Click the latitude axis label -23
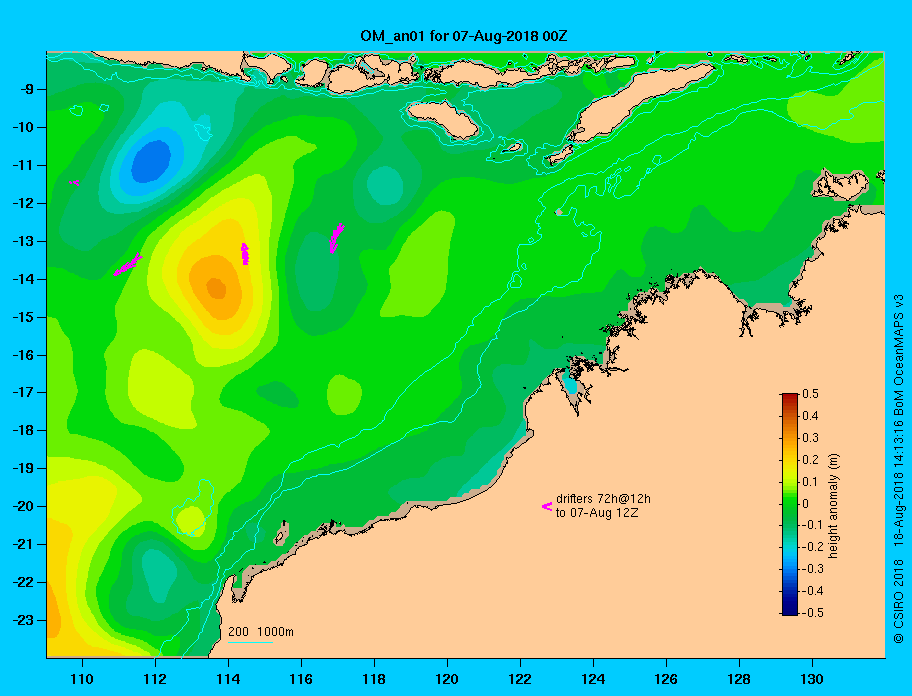The width and height of the screenshot is (912, 696). [x=22, y=620]
